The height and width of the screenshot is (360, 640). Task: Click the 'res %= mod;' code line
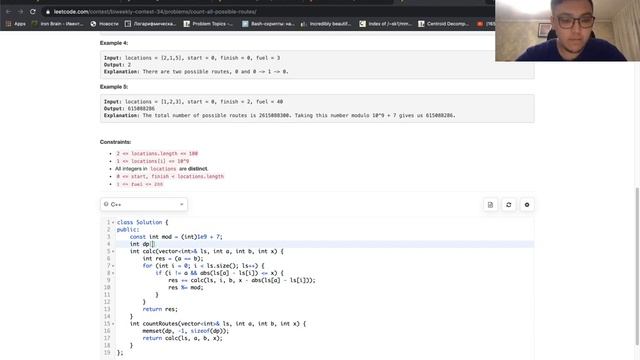[185, 287]
